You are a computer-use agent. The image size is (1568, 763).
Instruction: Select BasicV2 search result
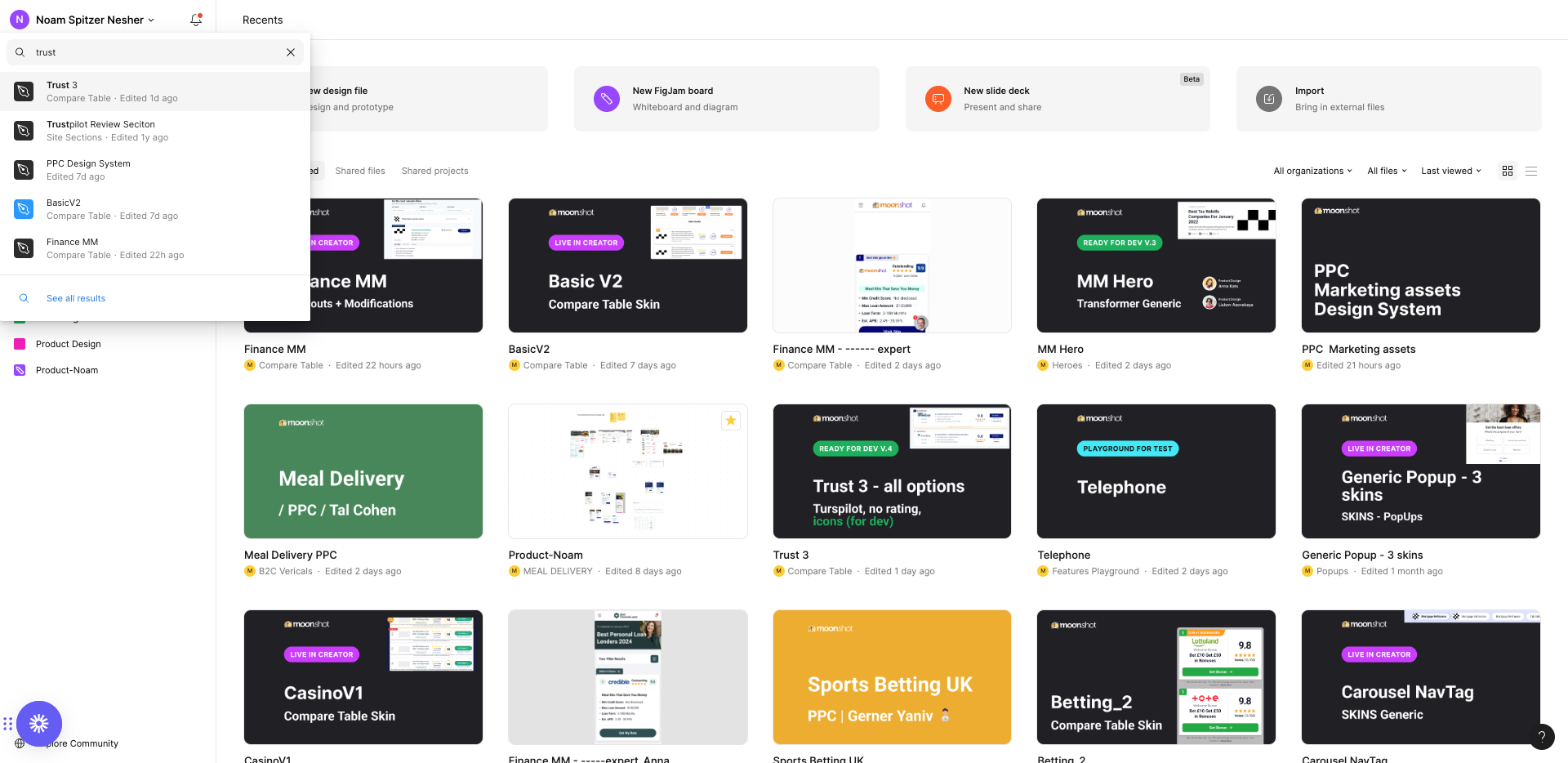[x=155, y=209]
